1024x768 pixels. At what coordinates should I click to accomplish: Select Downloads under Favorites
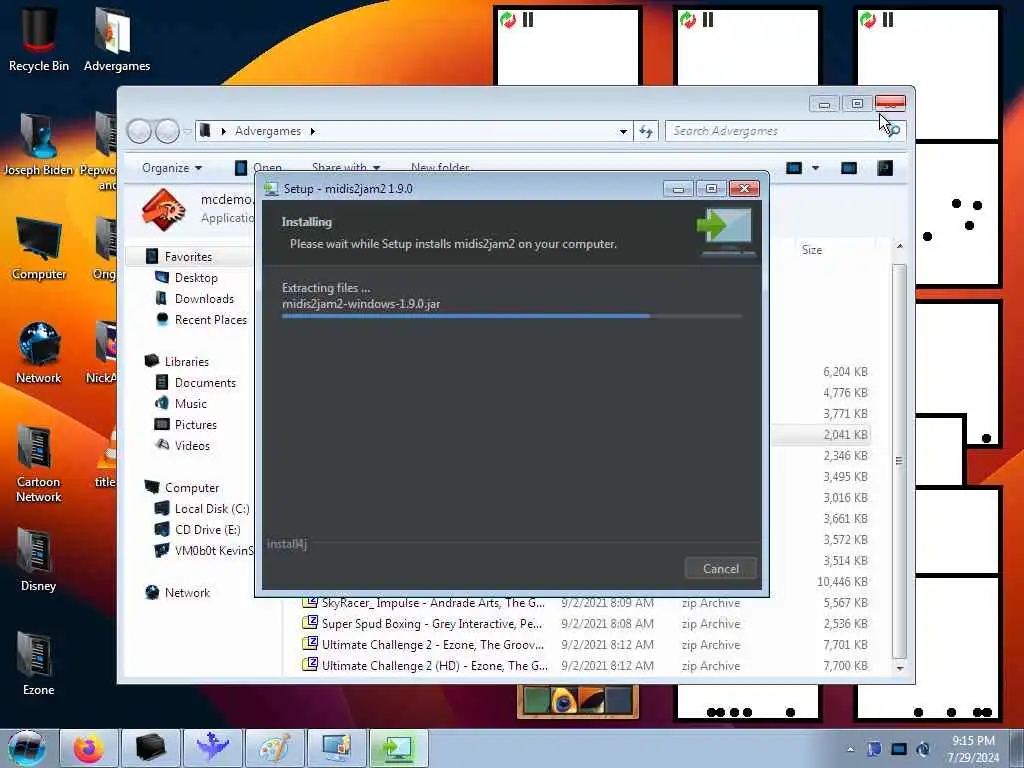coord(204,299)
